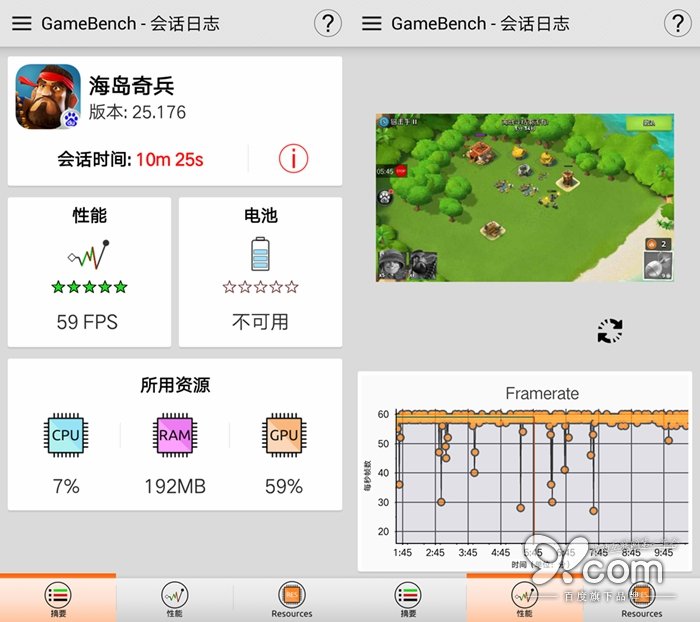Tap the Framerate chart
700x622 pixels.
525,471
